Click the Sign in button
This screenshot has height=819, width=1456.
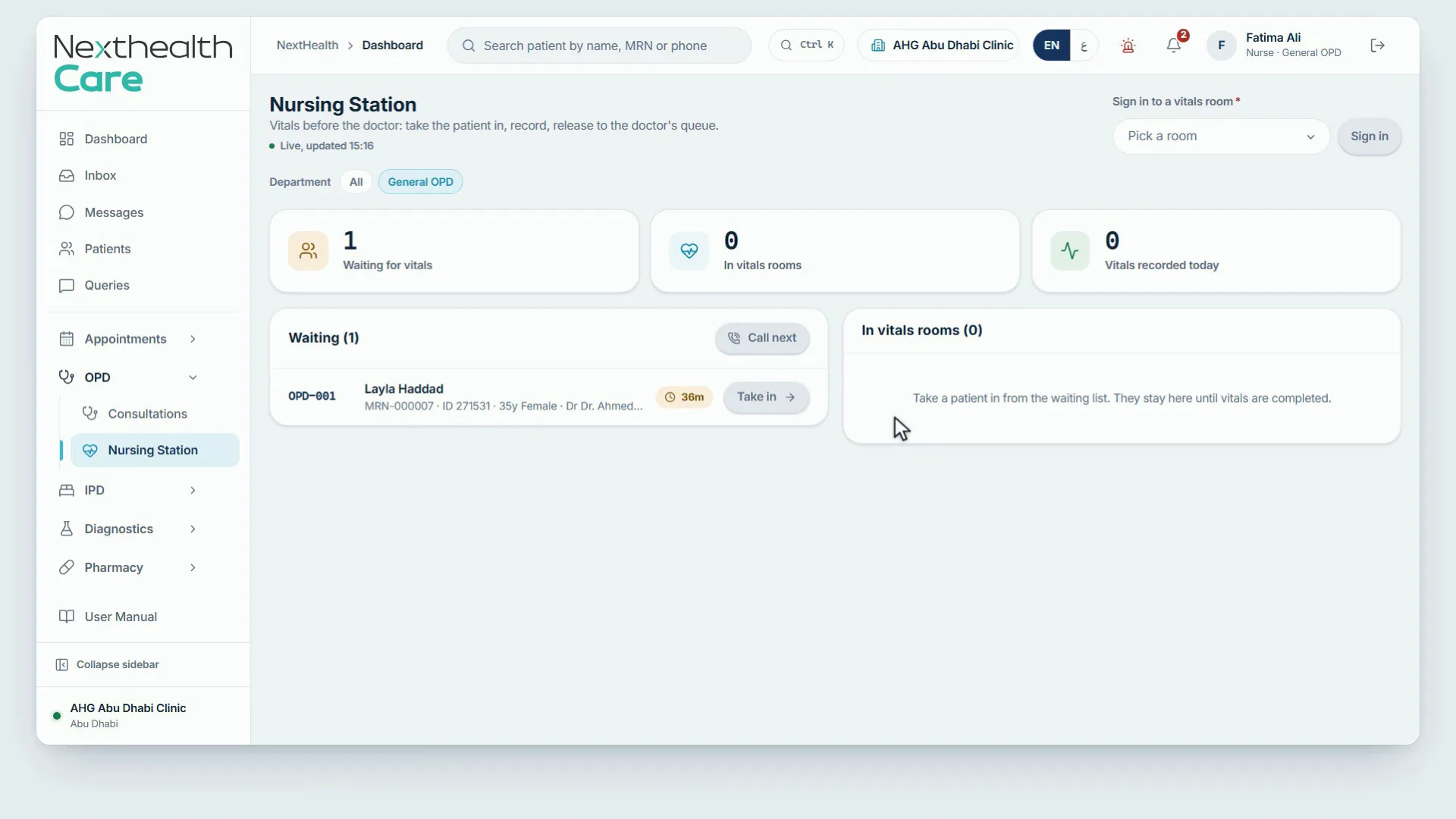click(1369, 136)
